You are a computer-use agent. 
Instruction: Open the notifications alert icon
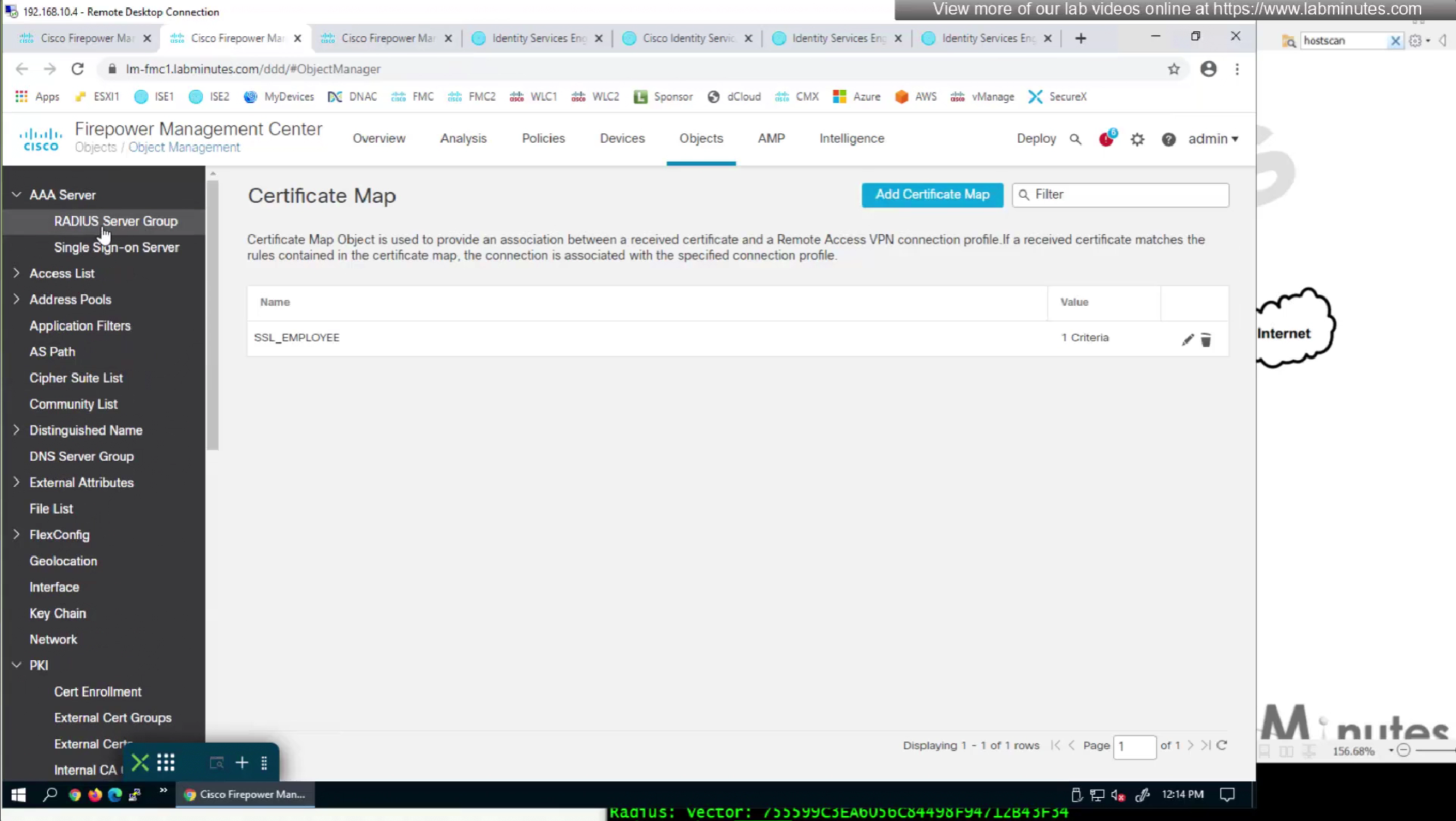click(1106, 139)
